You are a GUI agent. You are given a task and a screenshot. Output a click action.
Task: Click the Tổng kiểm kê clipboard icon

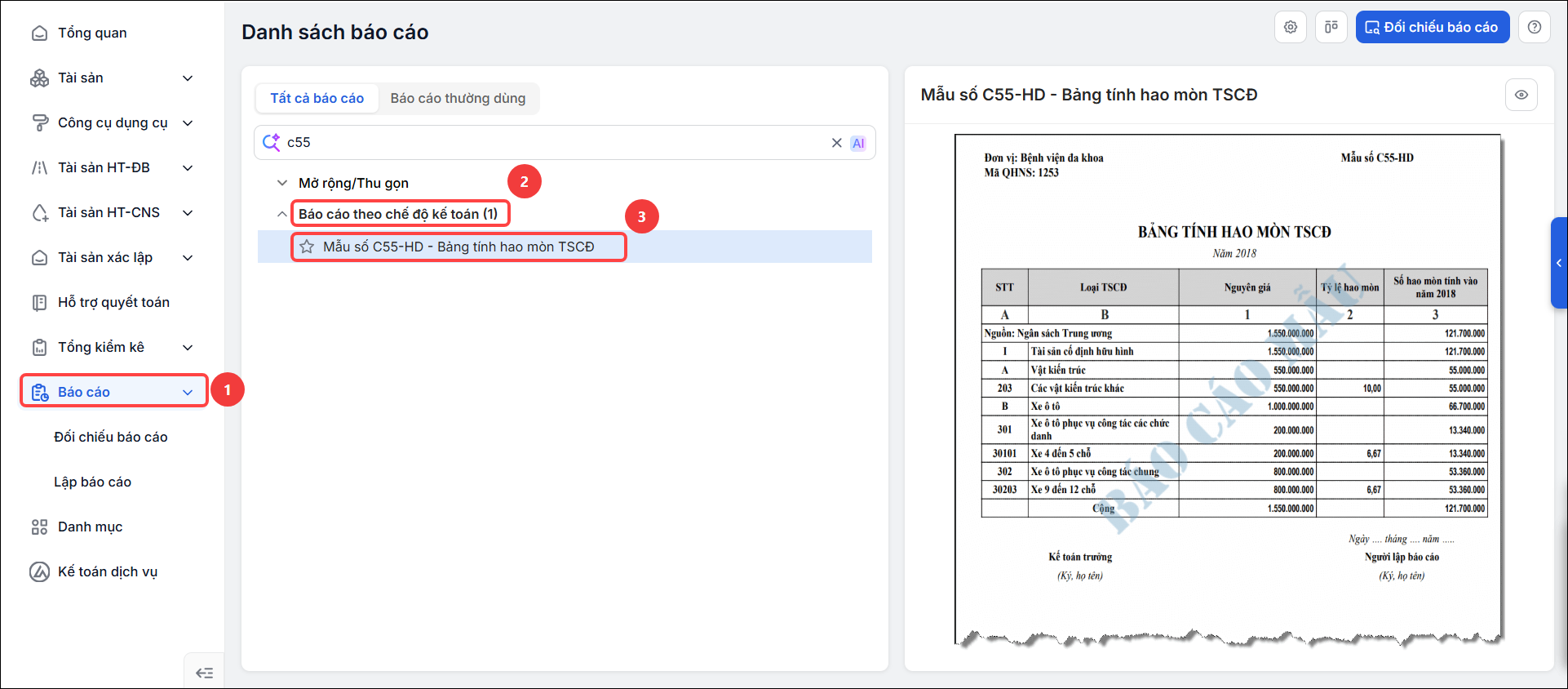(x=39, y=347)
